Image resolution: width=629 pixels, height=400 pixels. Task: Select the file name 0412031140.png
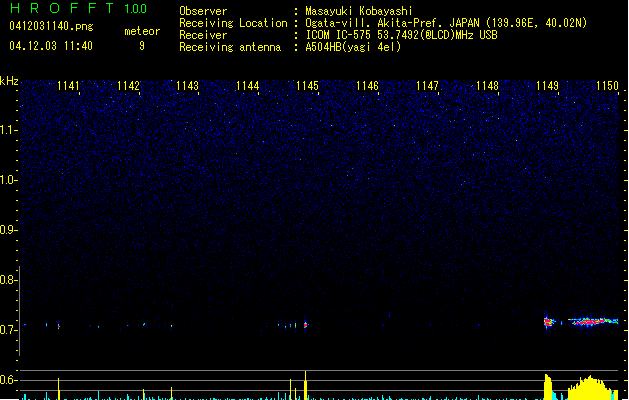pyautogui.click(x=51, y=26)
